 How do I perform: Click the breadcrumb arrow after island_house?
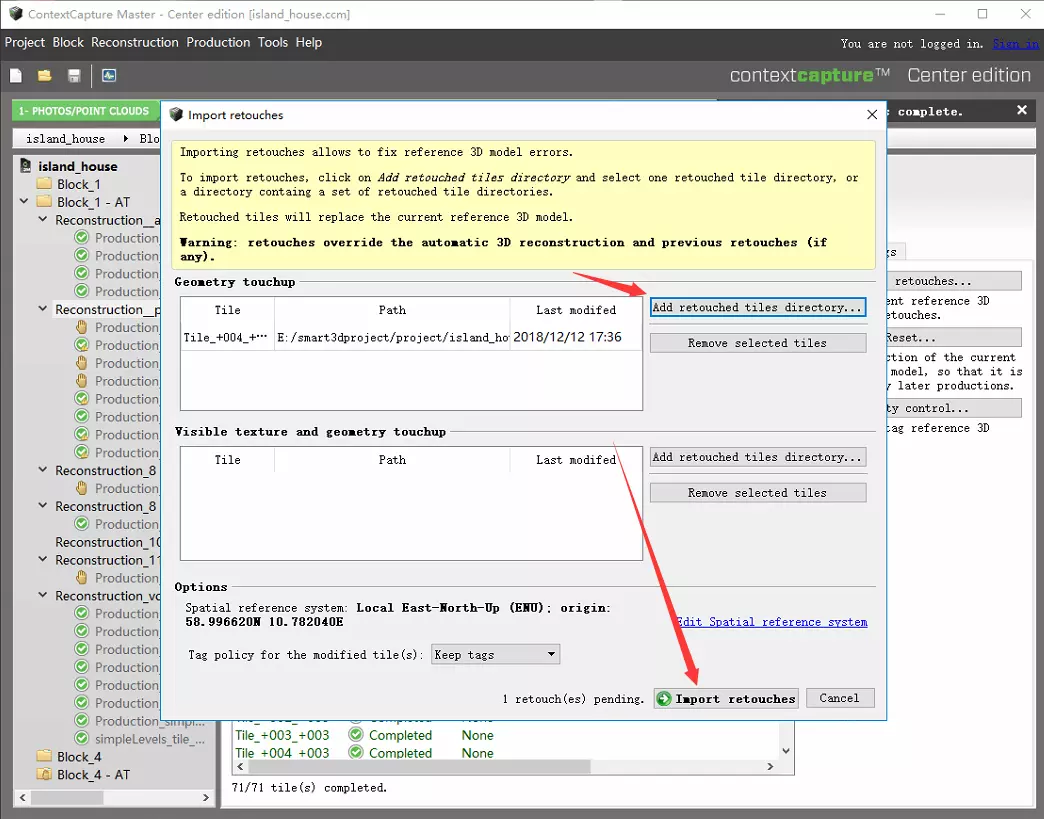point(125,138)
